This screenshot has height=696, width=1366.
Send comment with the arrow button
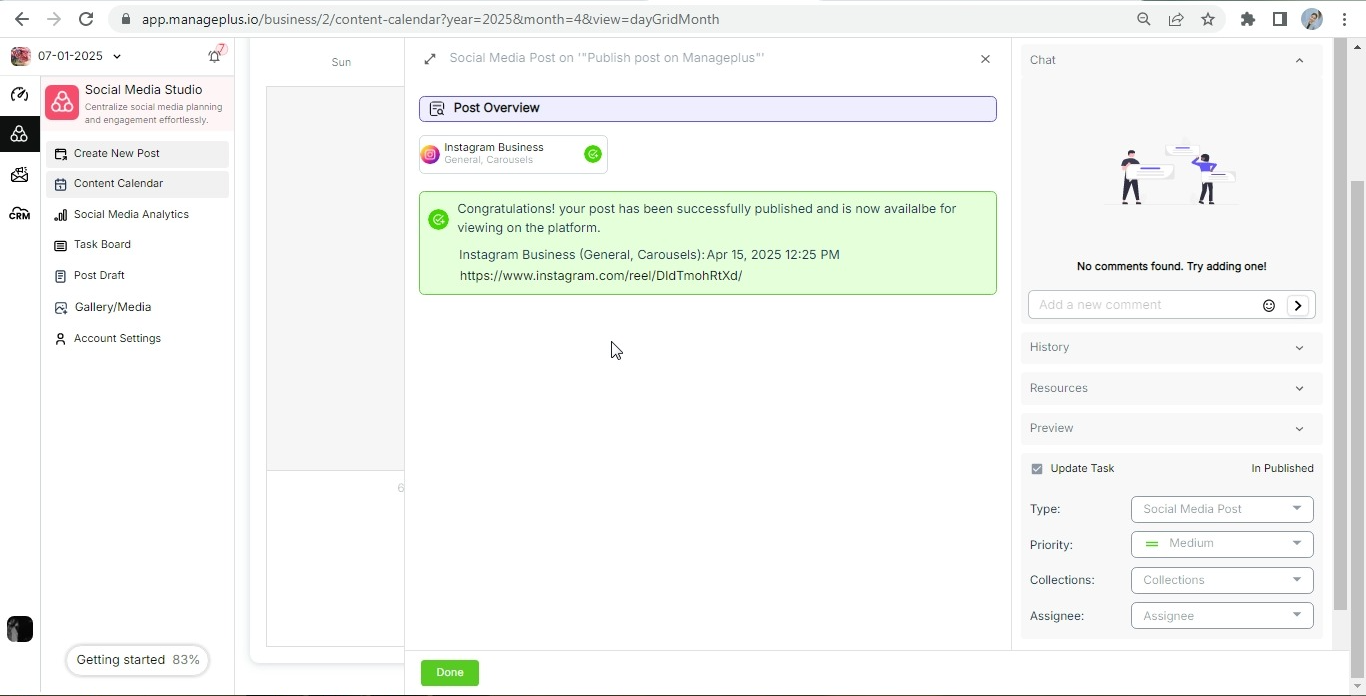coord(1298,306)
